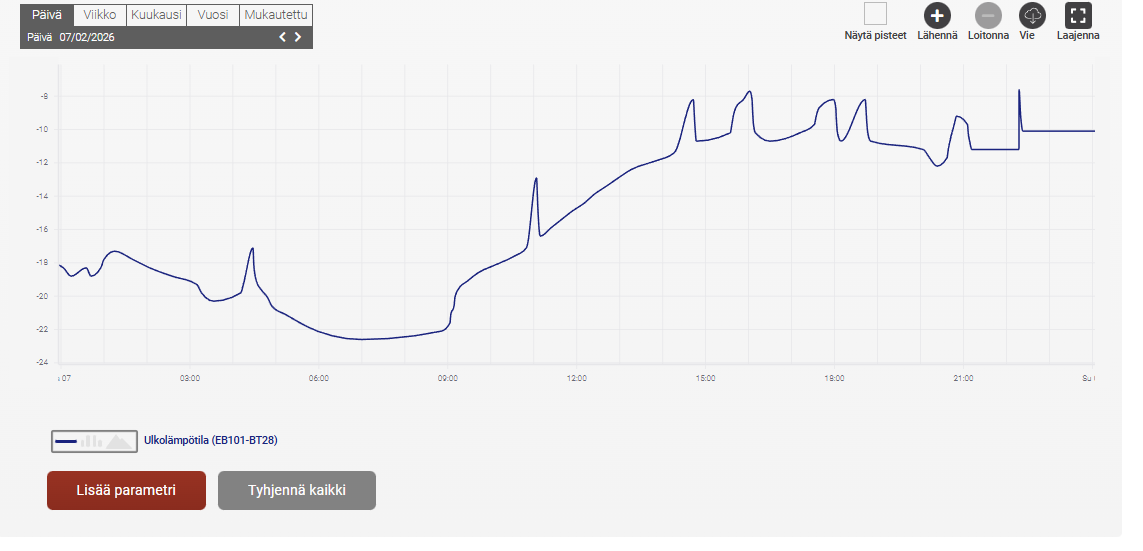
Task: Select area chart style in the legend
Action: 120,440
